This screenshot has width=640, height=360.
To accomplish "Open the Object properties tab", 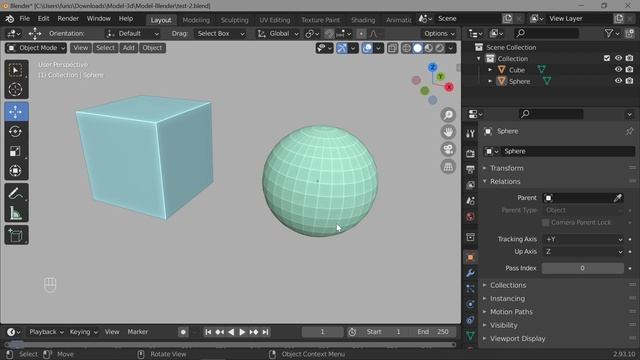I will 470,257.
